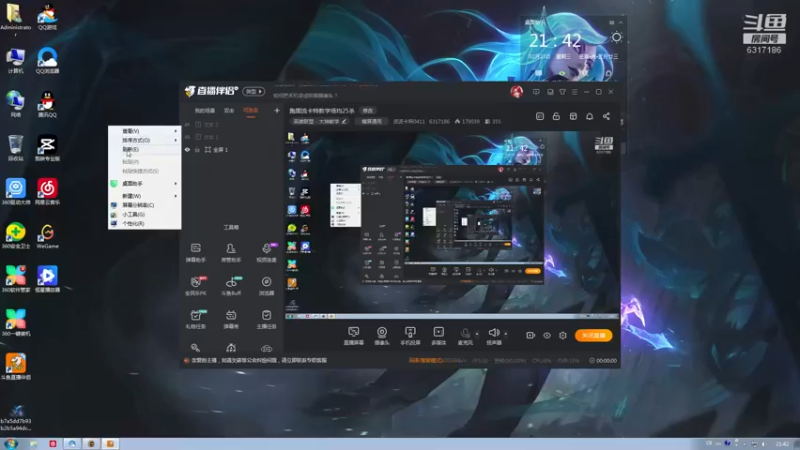
Task: Toggle visibility eye of 全屏 1 source
Action: [187, 150]
